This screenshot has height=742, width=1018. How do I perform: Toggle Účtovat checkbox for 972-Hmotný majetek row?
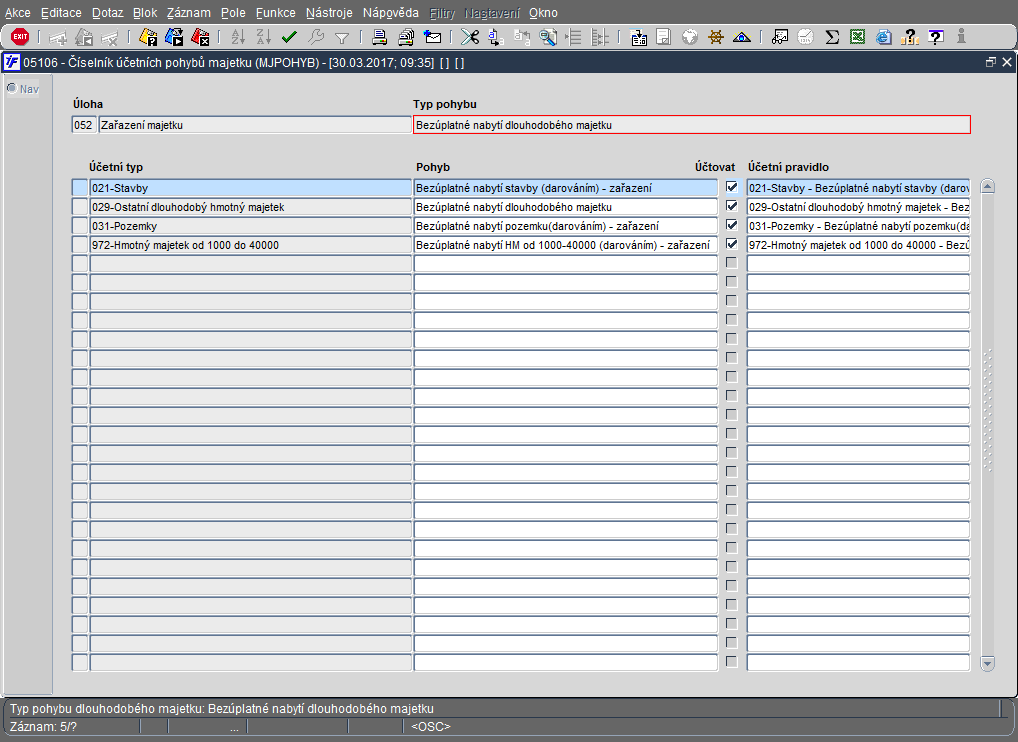tap(732, 244)
